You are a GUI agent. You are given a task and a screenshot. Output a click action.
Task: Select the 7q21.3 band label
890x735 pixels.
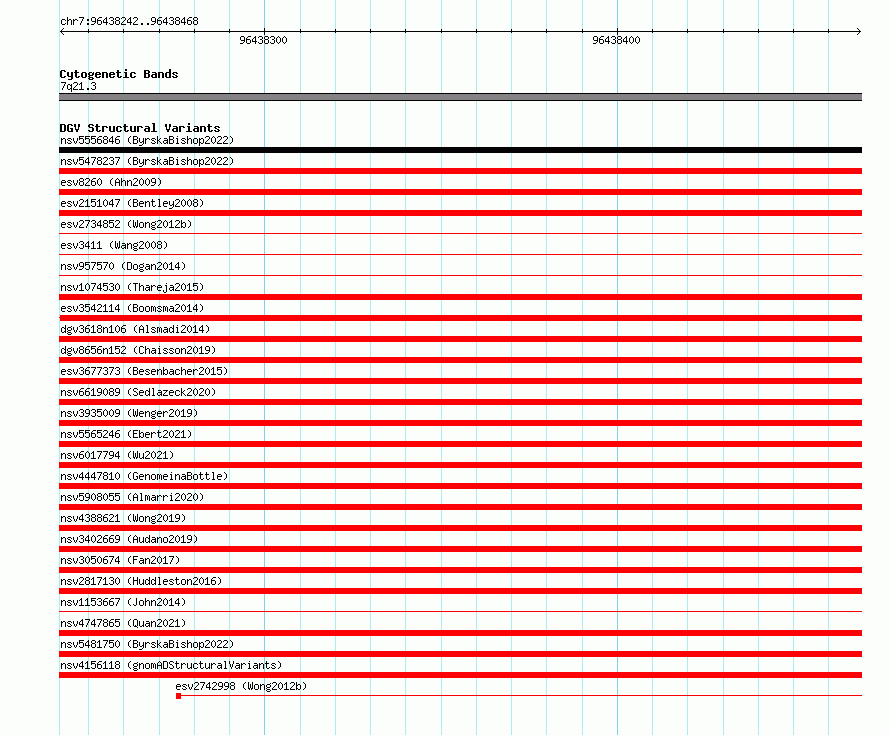(78, 86)
